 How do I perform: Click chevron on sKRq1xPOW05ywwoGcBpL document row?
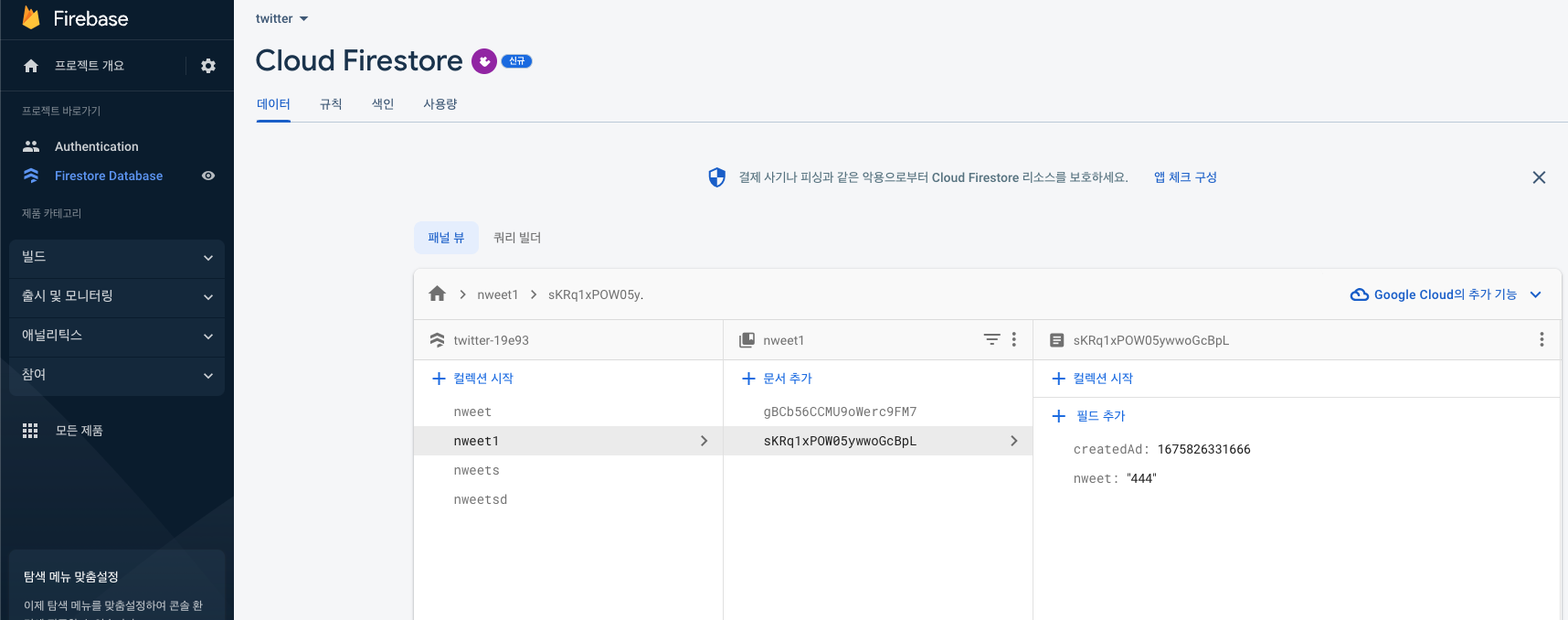[x=1013, y=441]
